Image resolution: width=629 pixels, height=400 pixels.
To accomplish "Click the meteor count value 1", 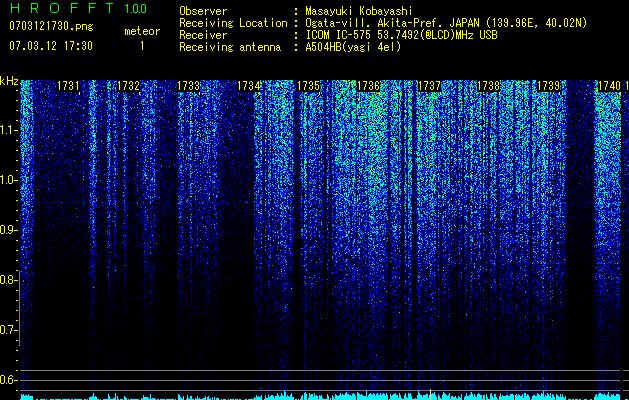I will click(142, 46).
